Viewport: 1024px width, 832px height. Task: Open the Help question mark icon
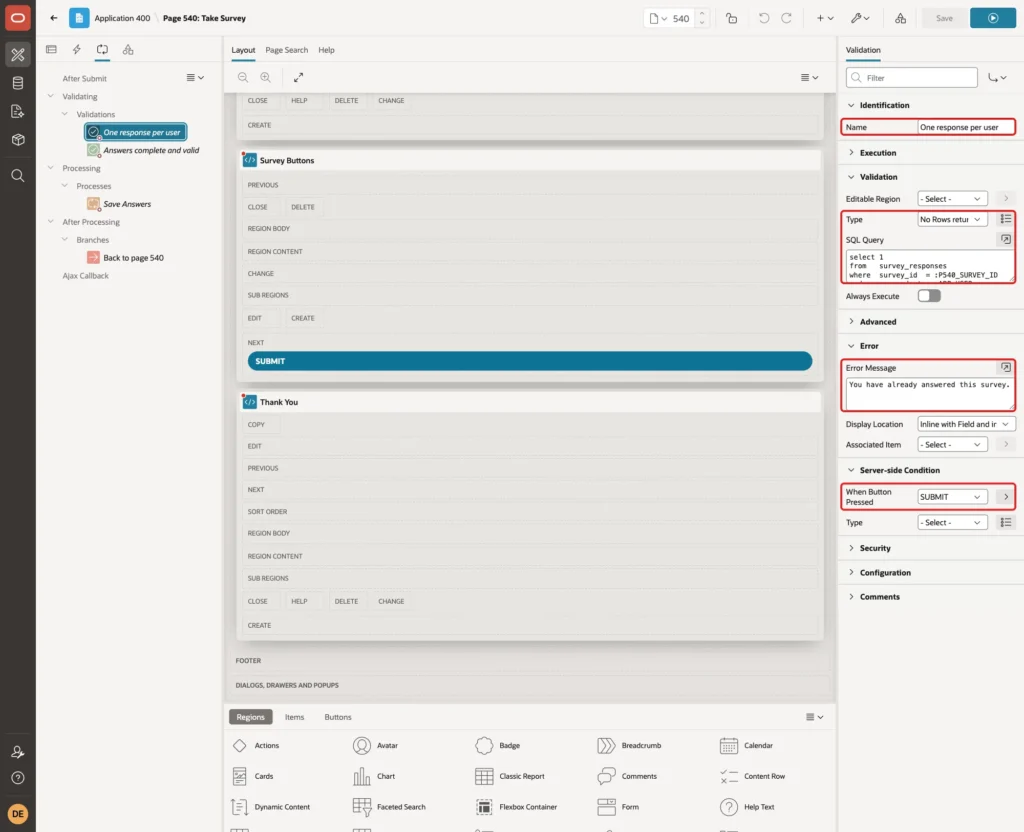coord(18,778)
